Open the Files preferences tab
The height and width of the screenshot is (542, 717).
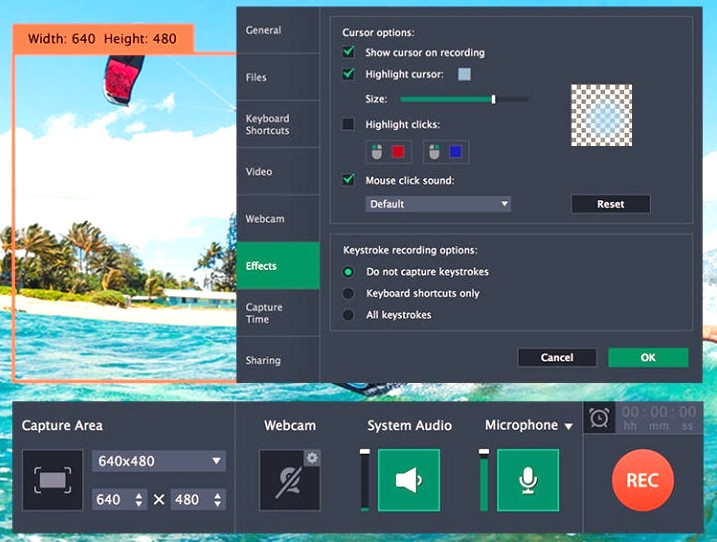pyautogui.click(x=278, y=77)
